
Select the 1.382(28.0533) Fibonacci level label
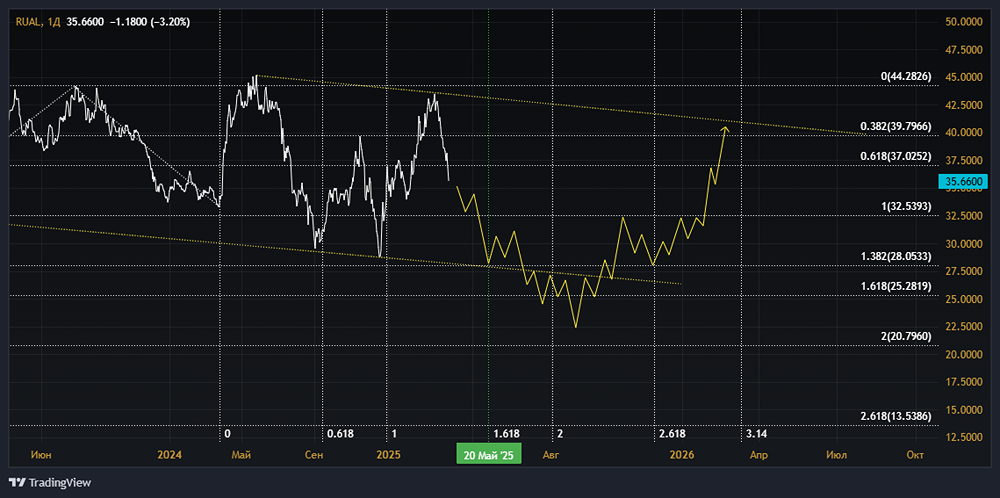896,257
